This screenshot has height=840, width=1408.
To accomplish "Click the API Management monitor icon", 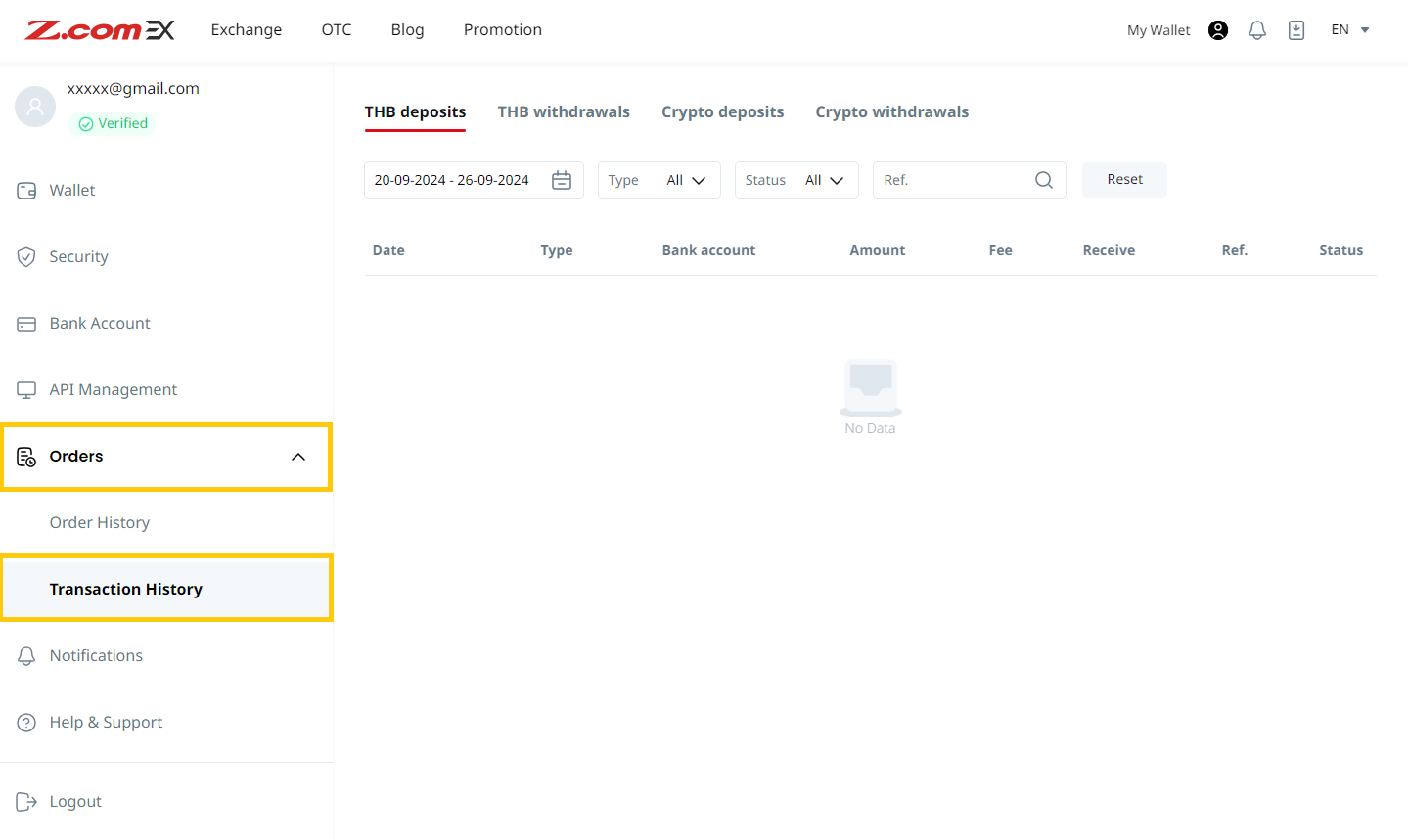I will click(26, 390).
